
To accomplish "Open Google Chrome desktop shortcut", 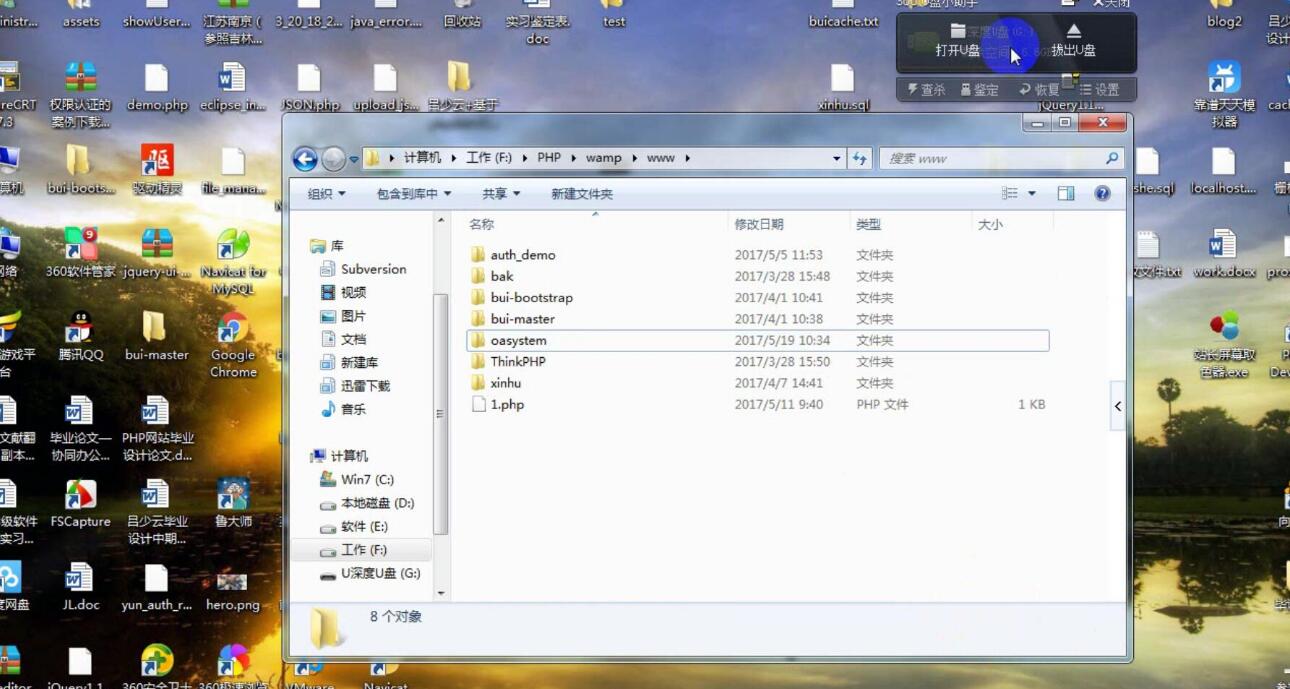I will (233, 345).
